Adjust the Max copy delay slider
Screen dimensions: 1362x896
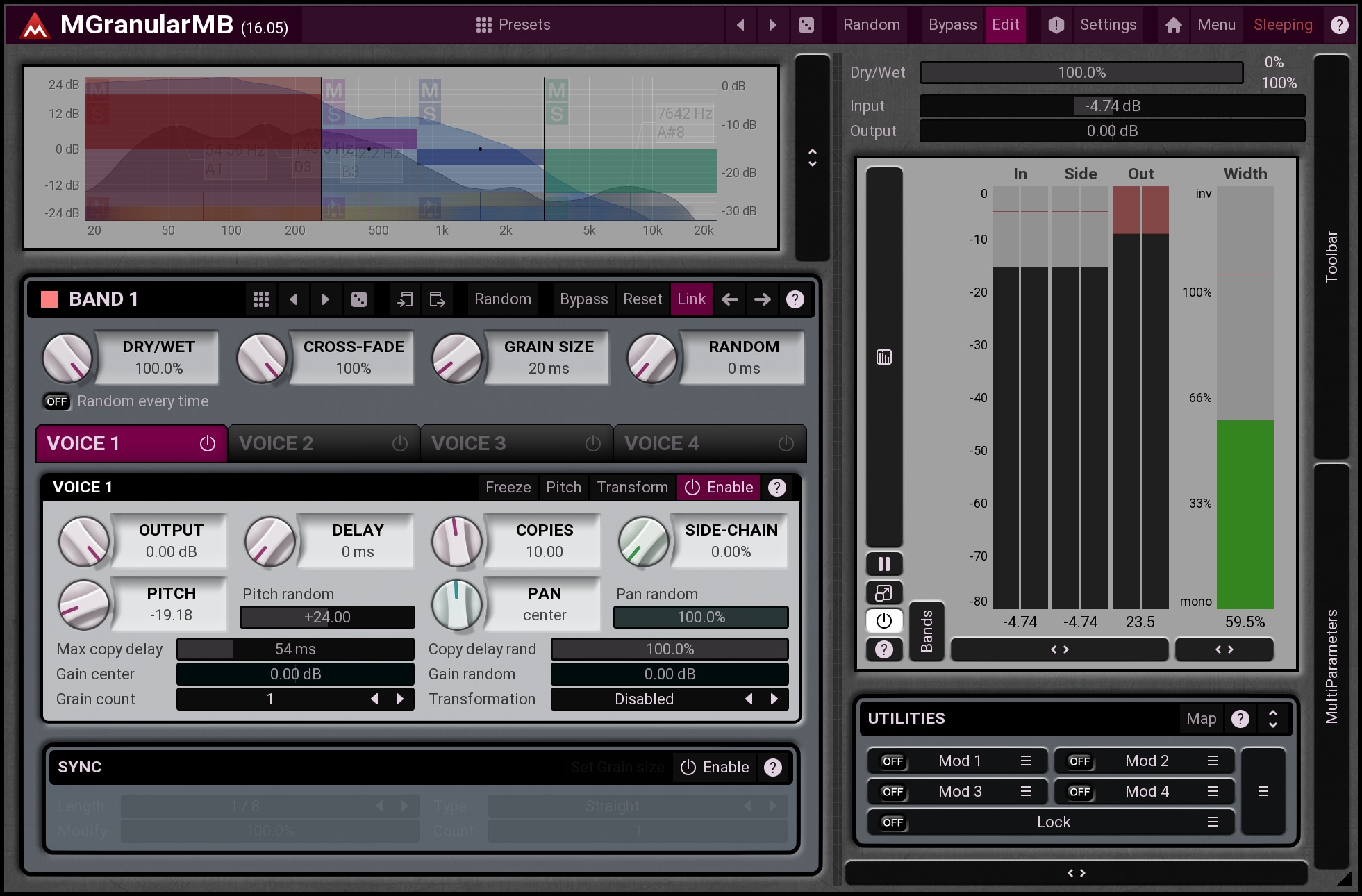click(x=295, y=649)
